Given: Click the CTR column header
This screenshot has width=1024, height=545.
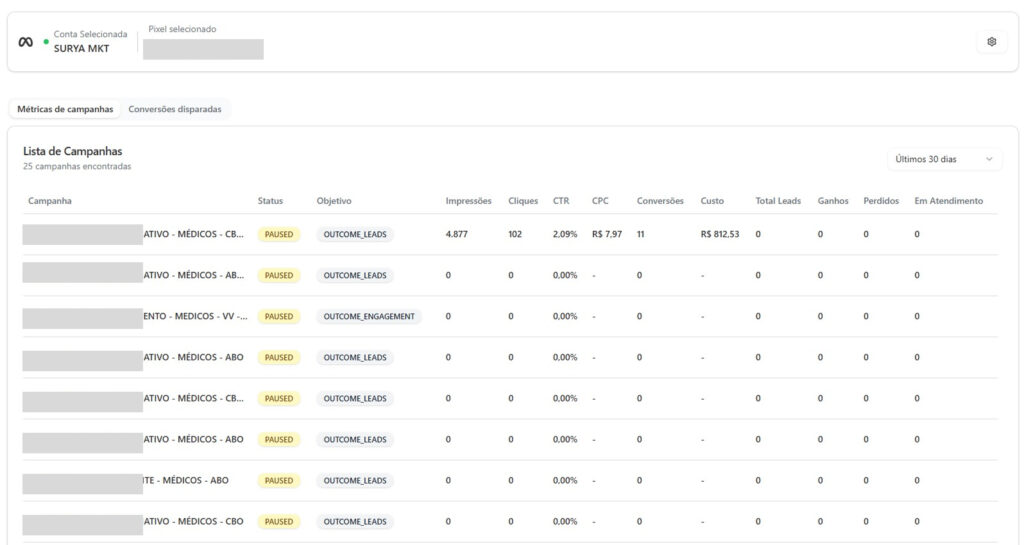Looking at the screenshot, I should pyautogui.click(x=561, y=201).
